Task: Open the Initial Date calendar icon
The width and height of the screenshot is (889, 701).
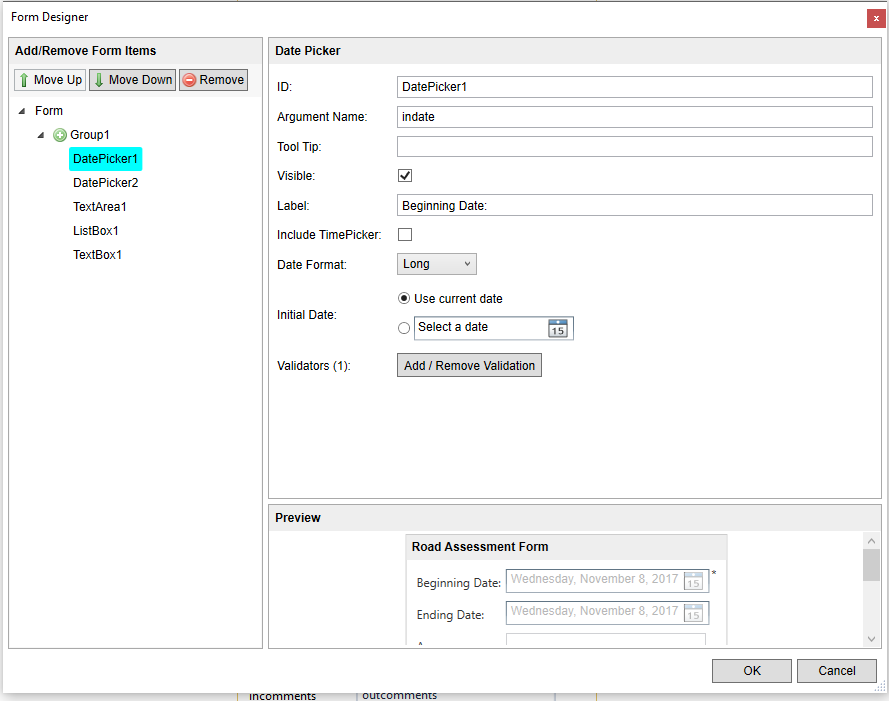Action: click(558, 328)
